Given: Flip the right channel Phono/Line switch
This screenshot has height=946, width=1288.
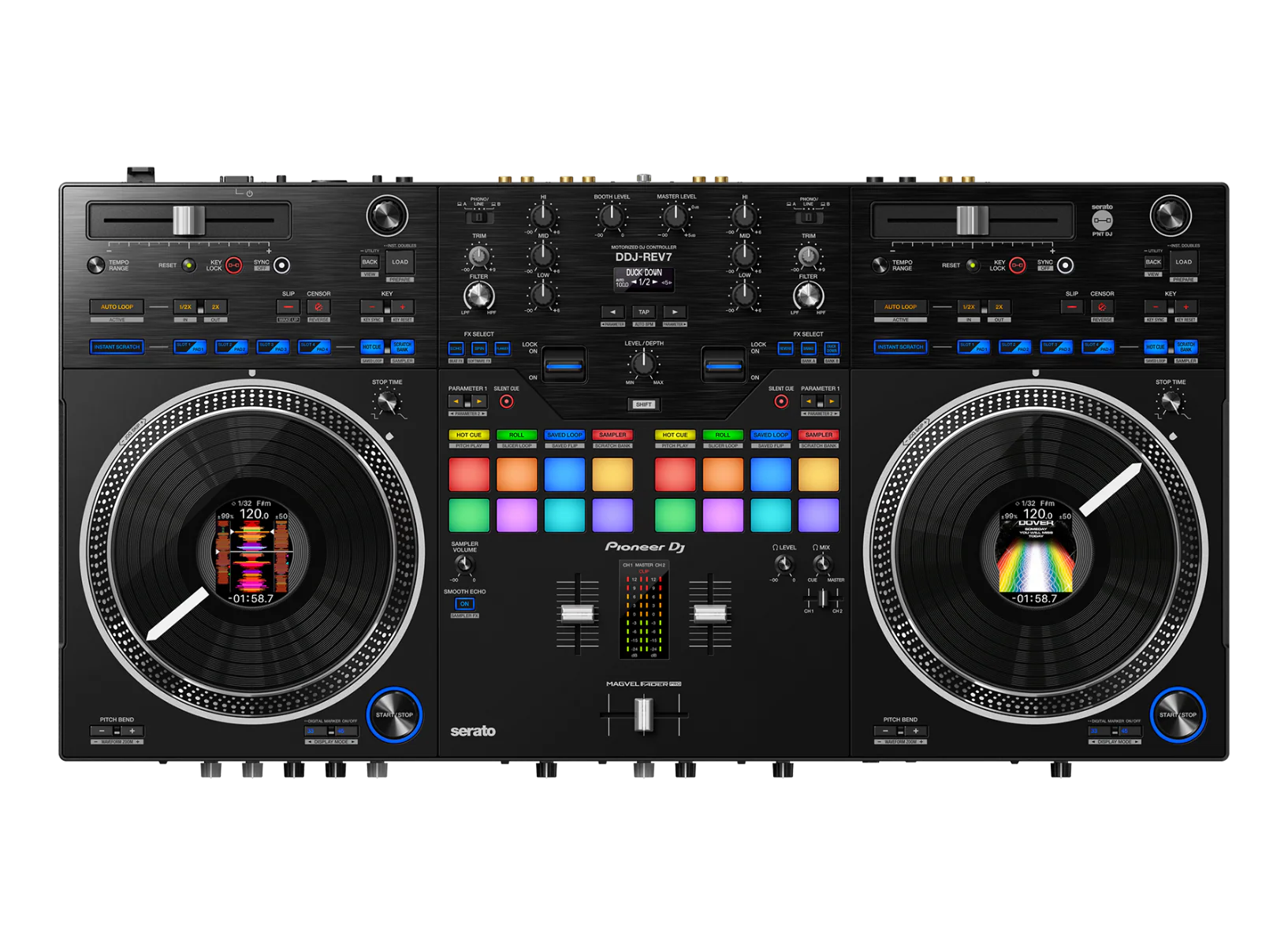Looking at the screenshot, I should [x=808, y=217].
